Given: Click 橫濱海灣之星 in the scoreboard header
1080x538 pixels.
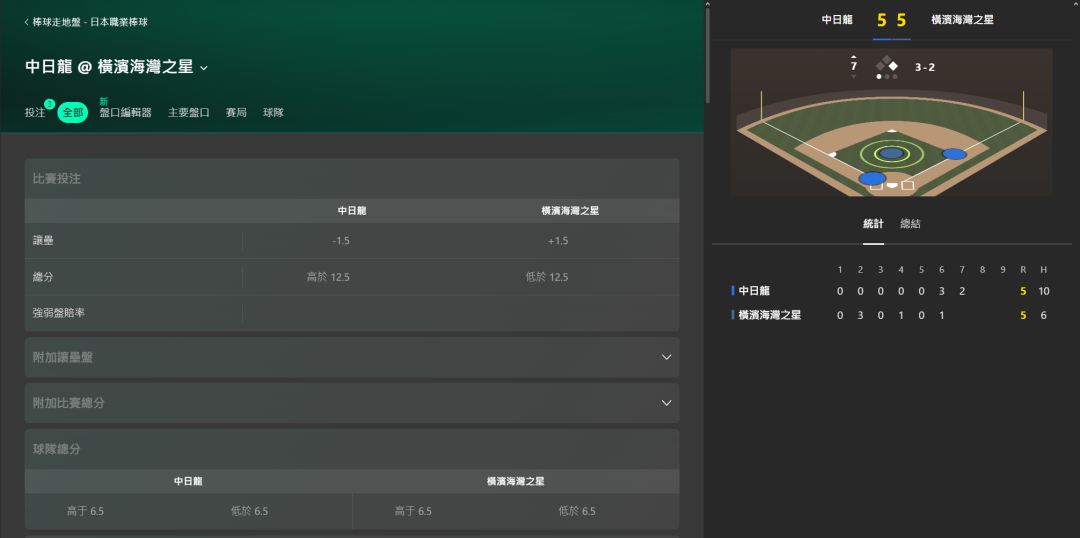Looking at the screenshot, I should pos(962,20).
